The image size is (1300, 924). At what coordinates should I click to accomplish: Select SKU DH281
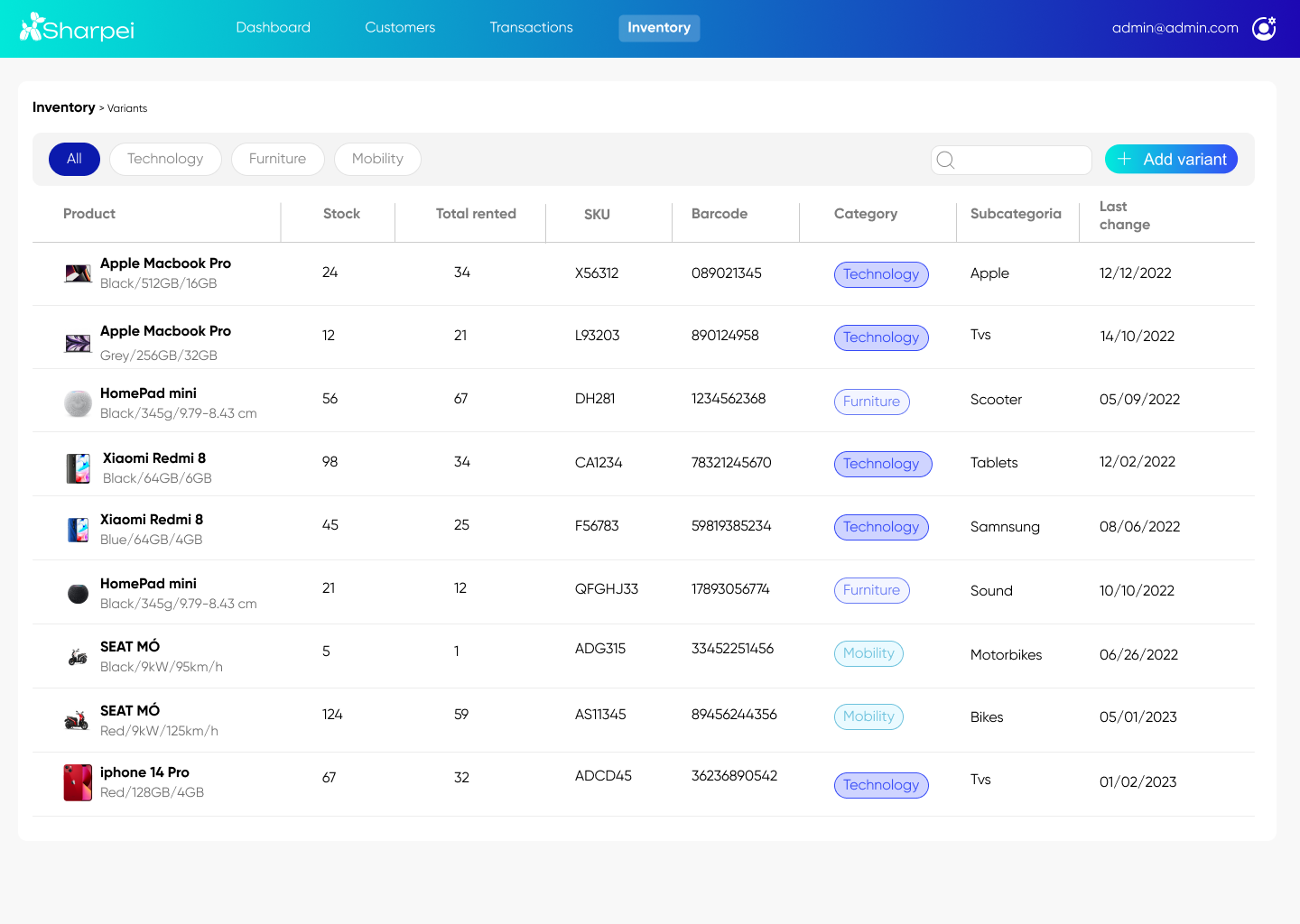[x=595, y=399]
